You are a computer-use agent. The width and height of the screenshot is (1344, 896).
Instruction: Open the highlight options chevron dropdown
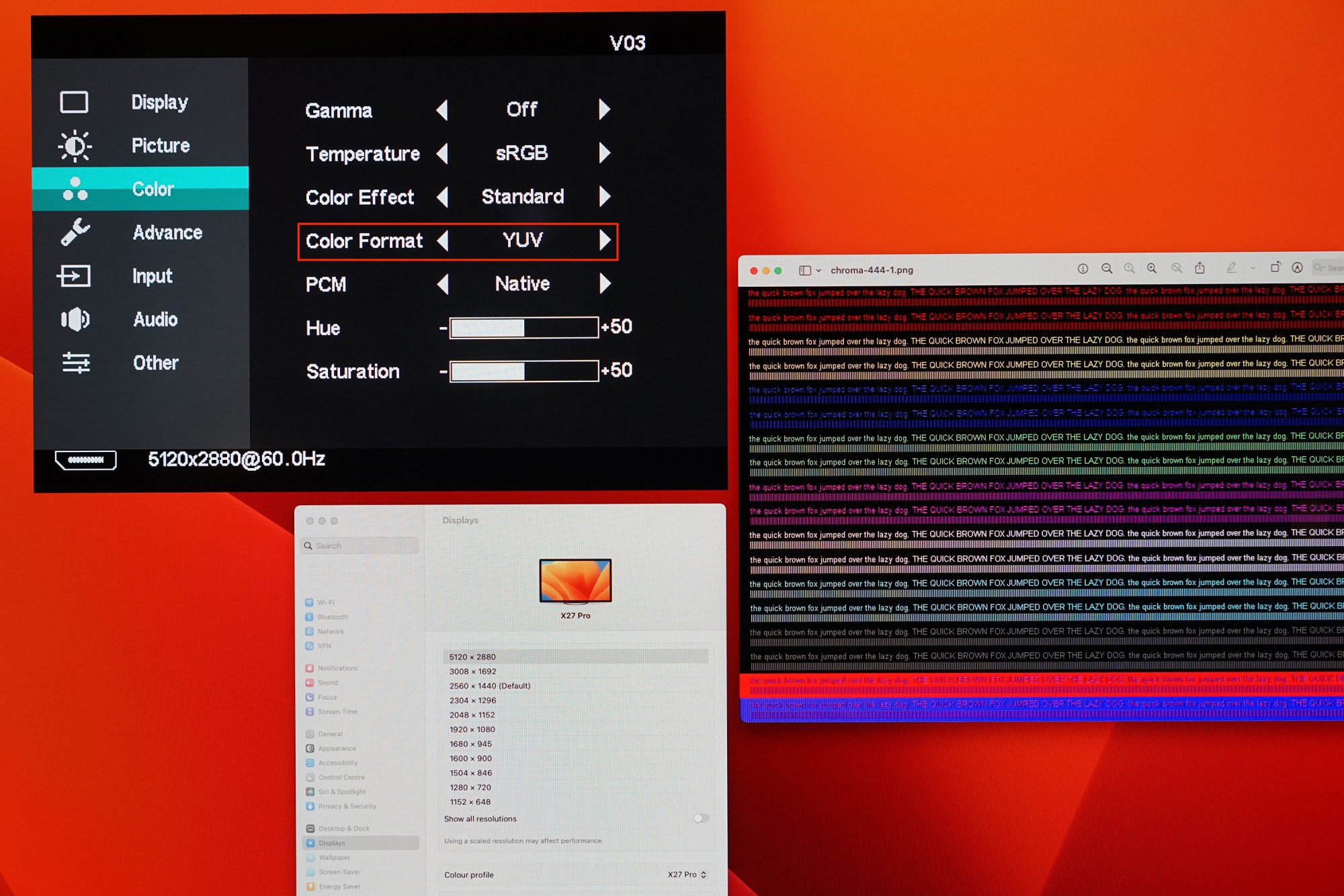1253,268
